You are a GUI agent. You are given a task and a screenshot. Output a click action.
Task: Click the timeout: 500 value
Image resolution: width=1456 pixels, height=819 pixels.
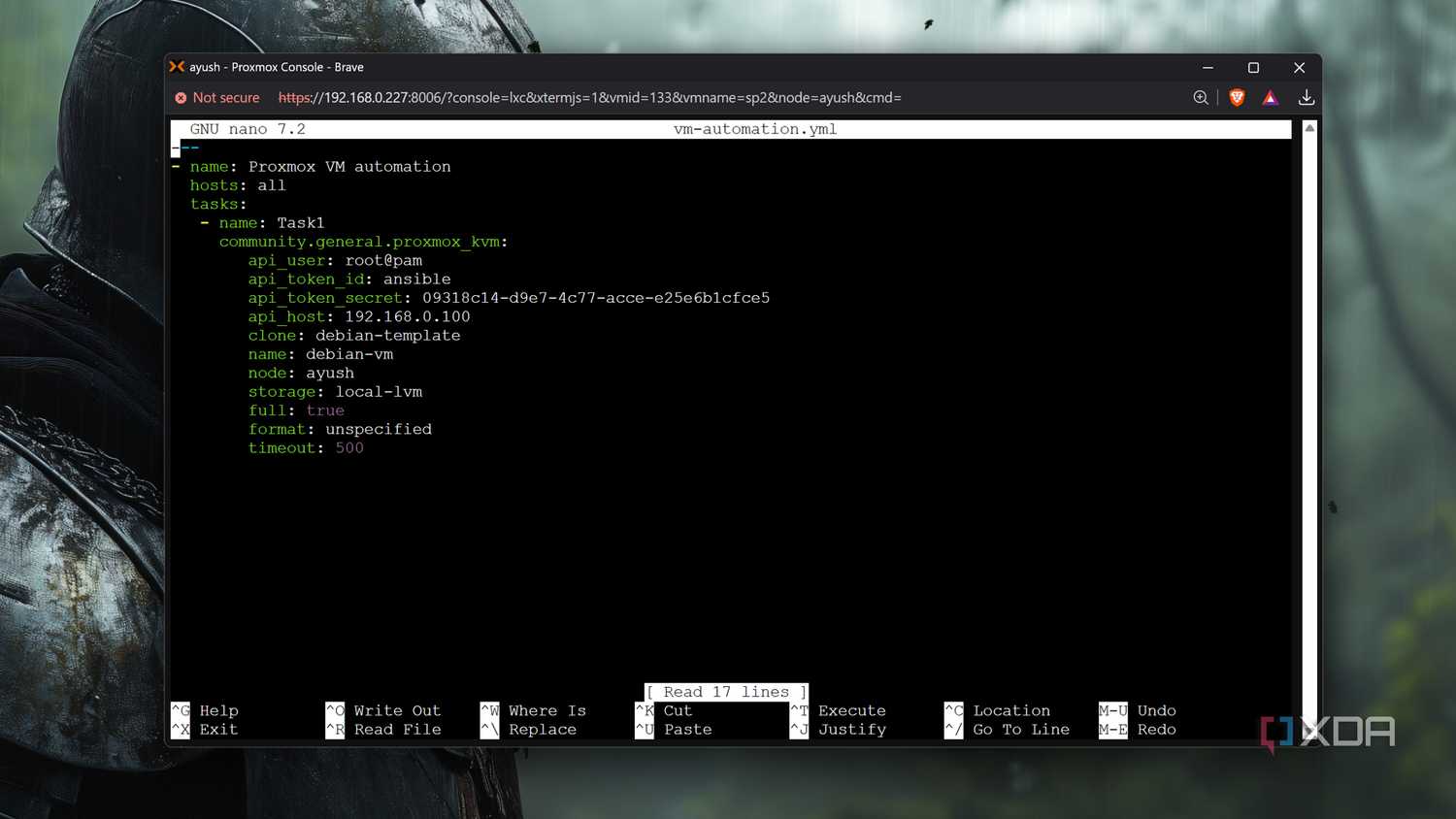pos(349,448)
